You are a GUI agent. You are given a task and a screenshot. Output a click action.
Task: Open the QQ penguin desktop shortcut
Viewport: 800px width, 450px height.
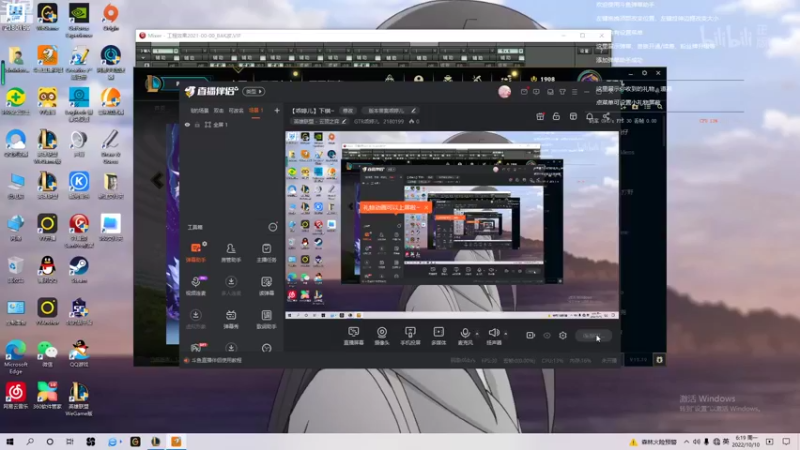click(x=47, y=269)
